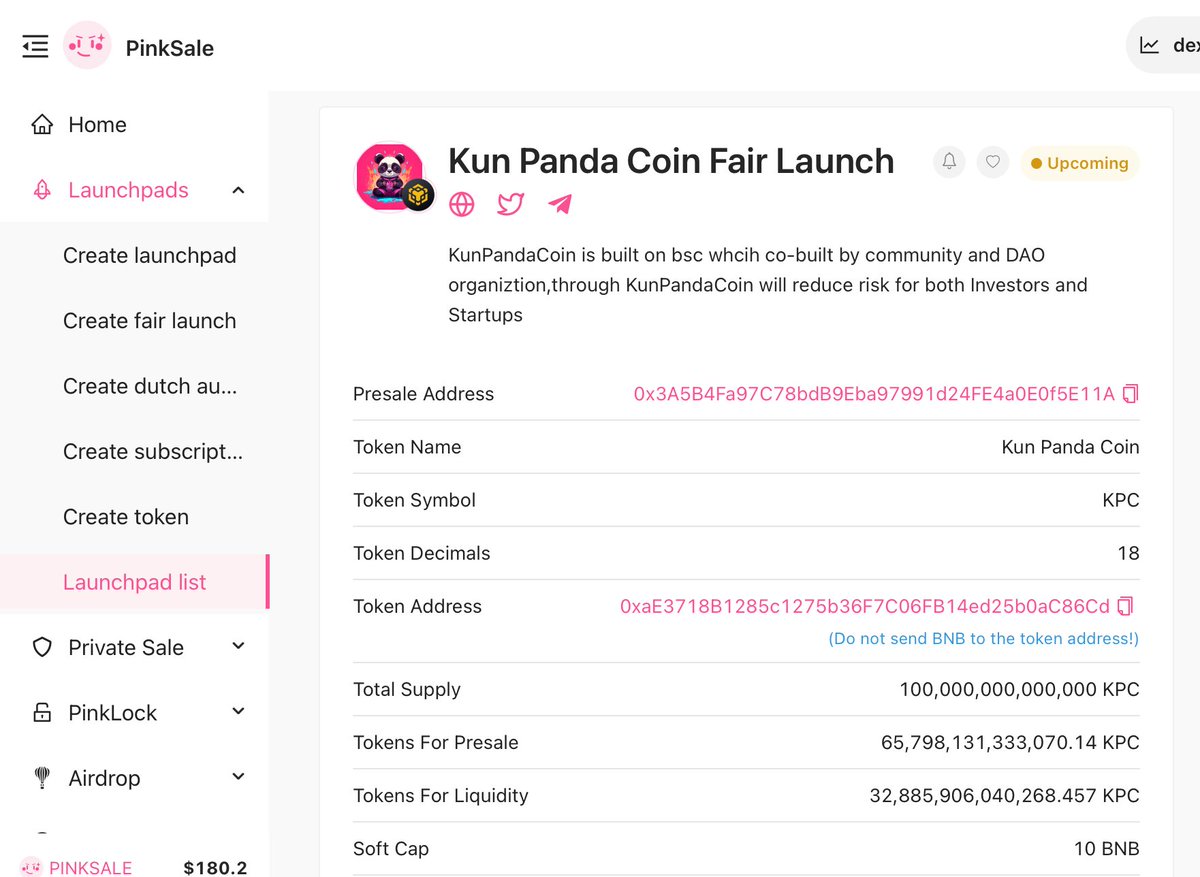Toggle the heart favorite icon
Viewport: 1200px width, 877px height.
[993, 162]
